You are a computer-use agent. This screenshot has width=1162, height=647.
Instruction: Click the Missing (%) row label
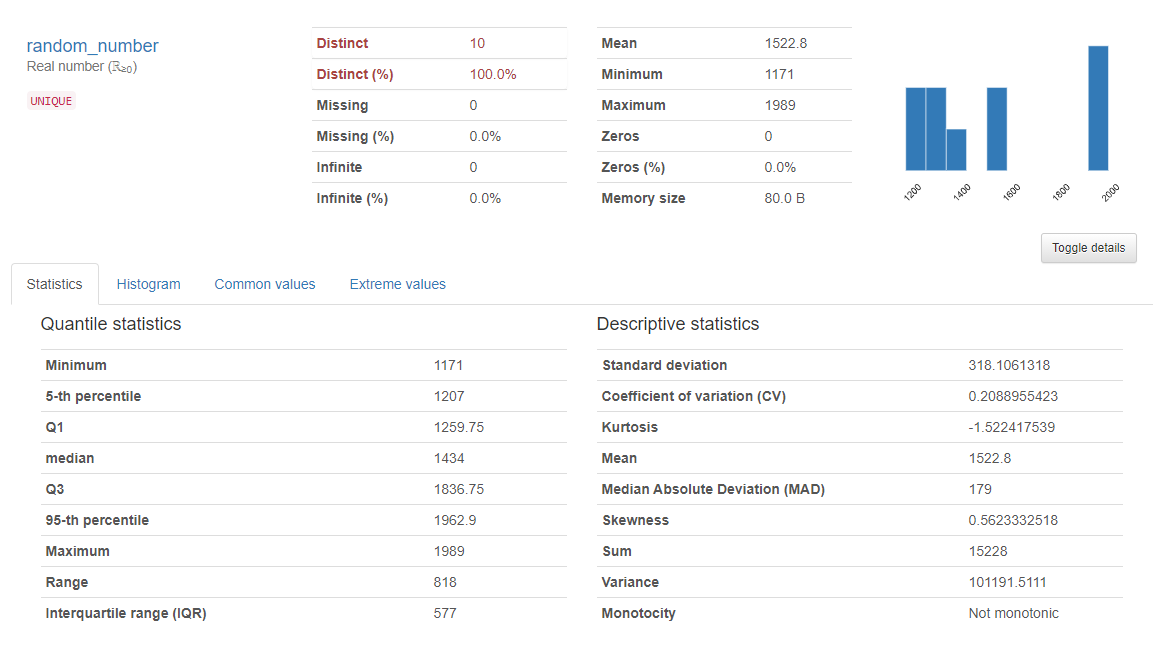[355, 136]
